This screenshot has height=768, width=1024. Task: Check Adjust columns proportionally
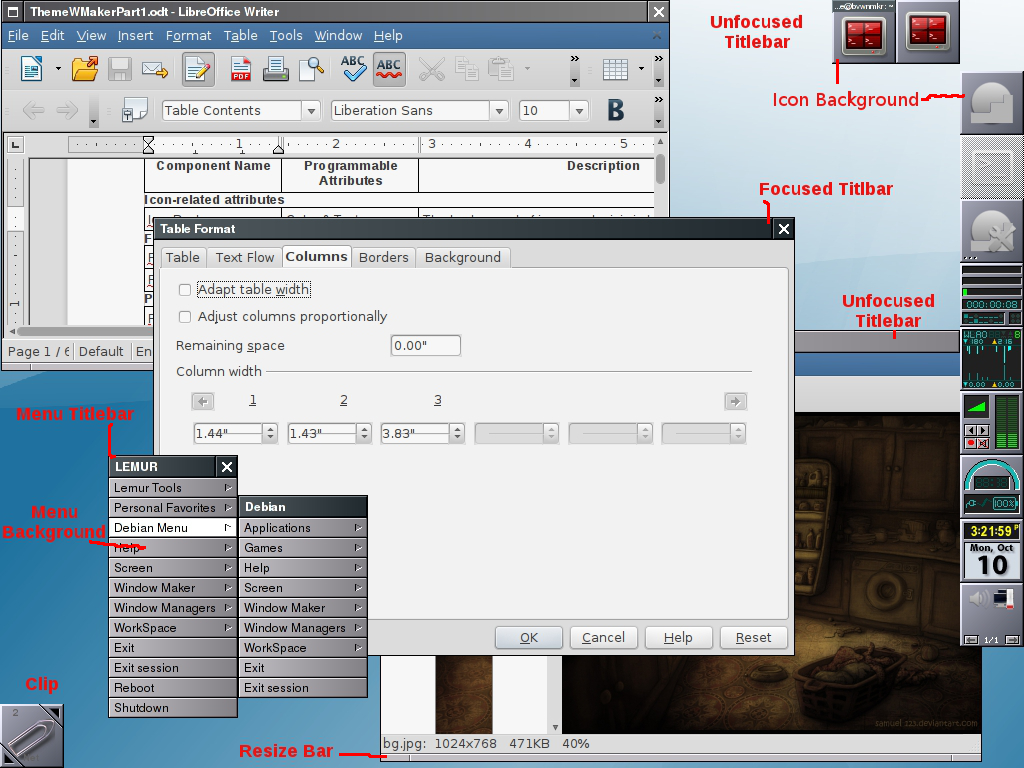(x=184, y=317)
